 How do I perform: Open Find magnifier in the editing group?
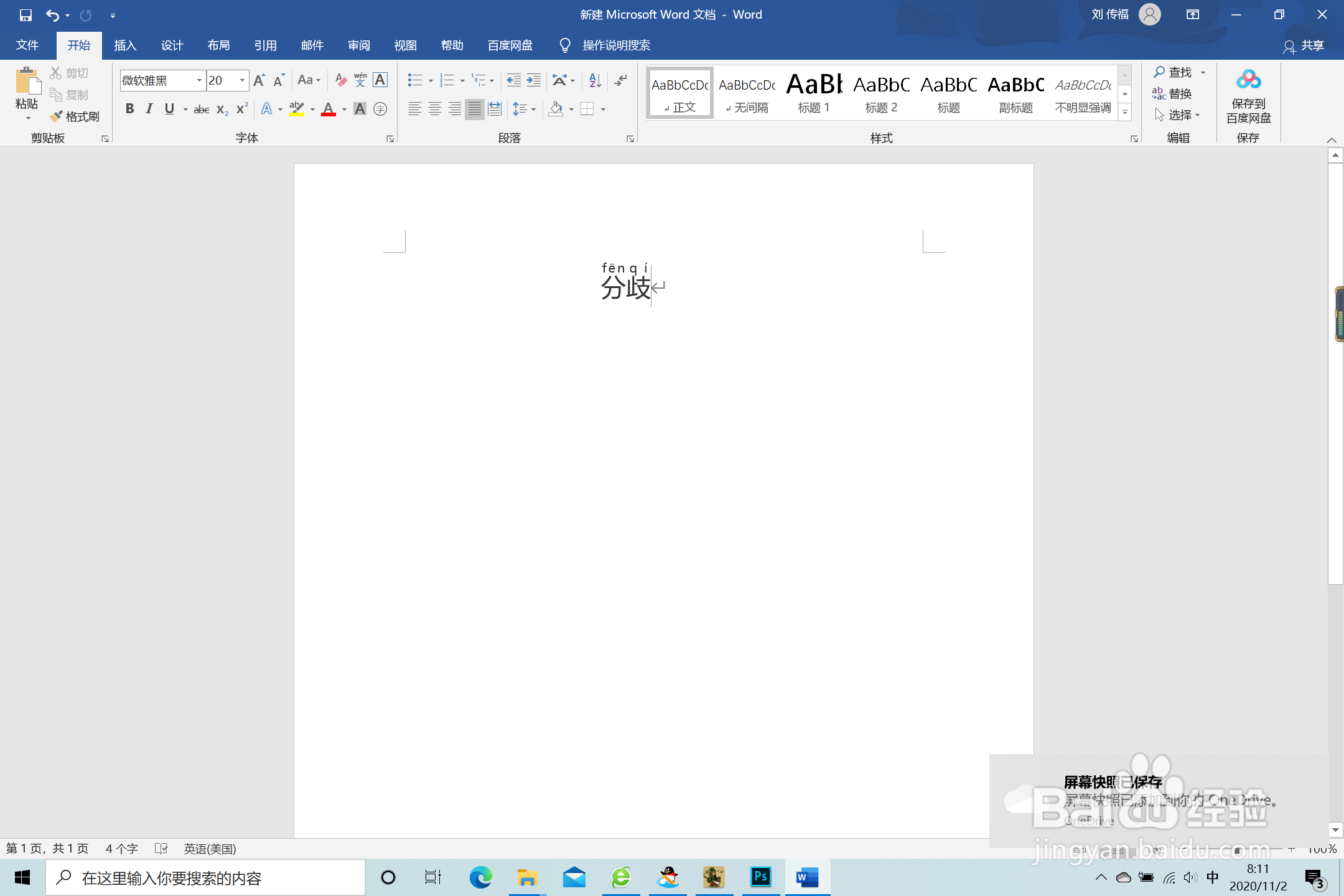pos(1173,72)
